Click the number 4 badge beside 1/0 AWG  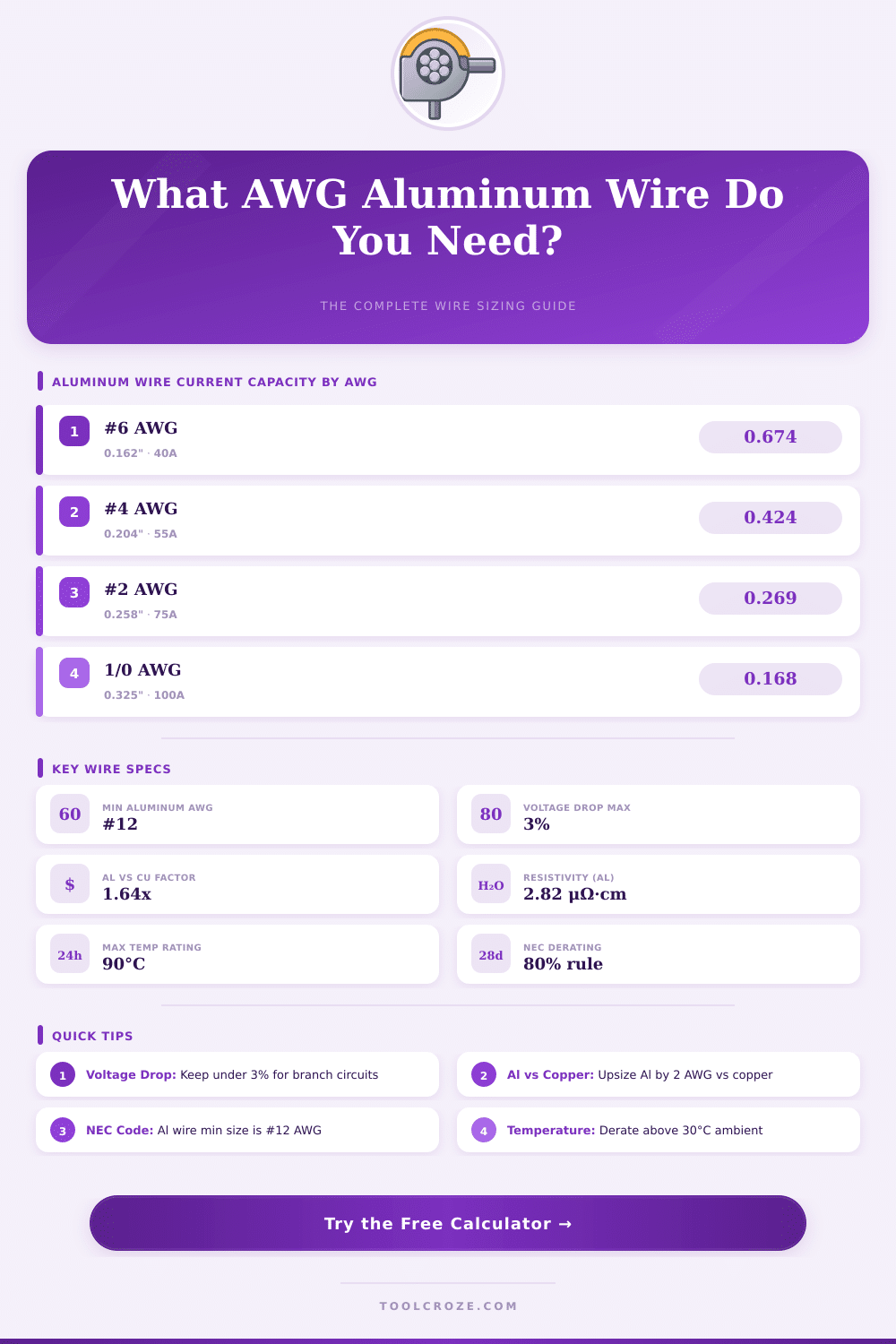click(x=74, y=673)
